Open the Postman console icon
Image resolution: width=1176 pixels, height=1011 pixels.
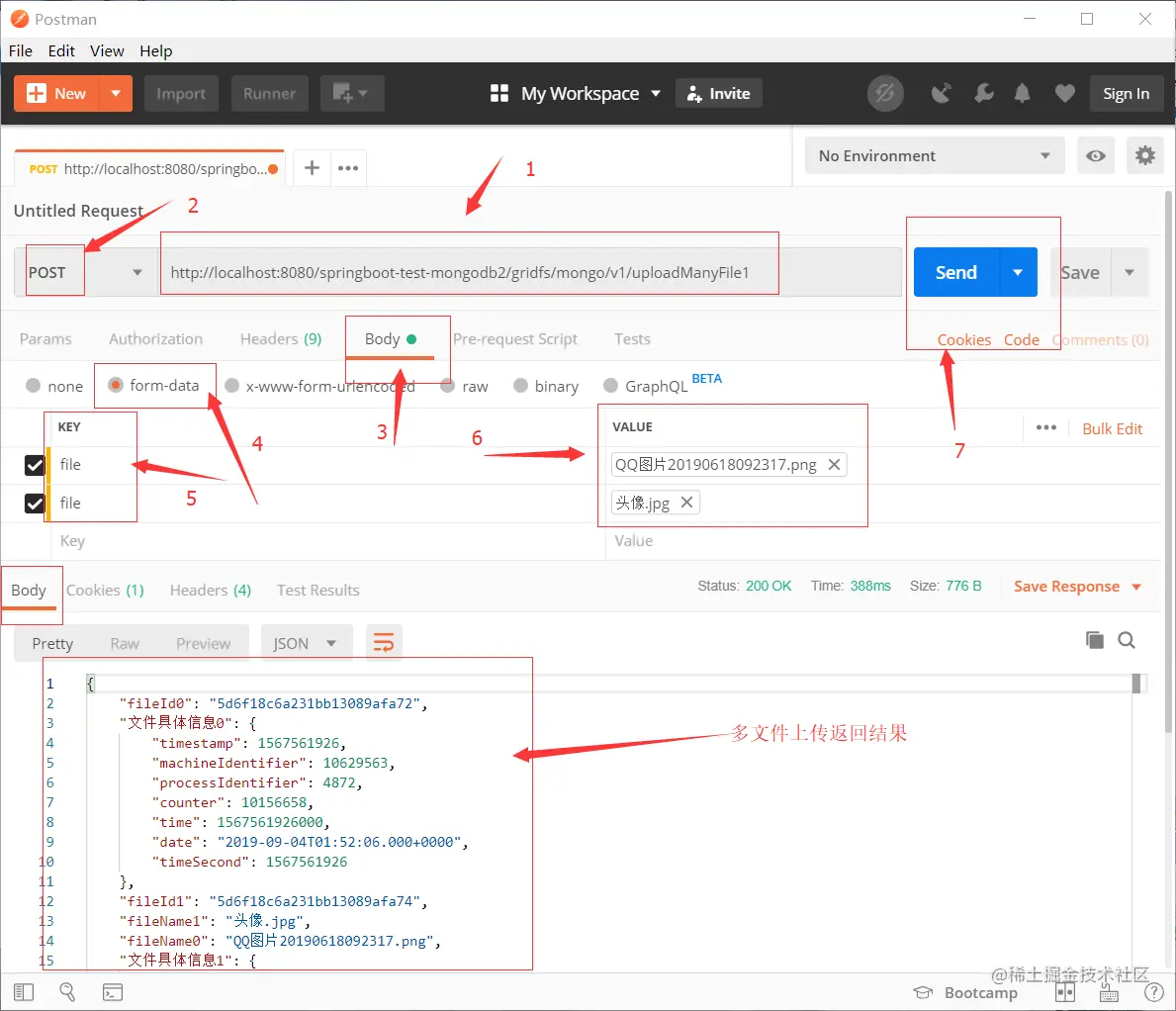click(x=113, y=992)
